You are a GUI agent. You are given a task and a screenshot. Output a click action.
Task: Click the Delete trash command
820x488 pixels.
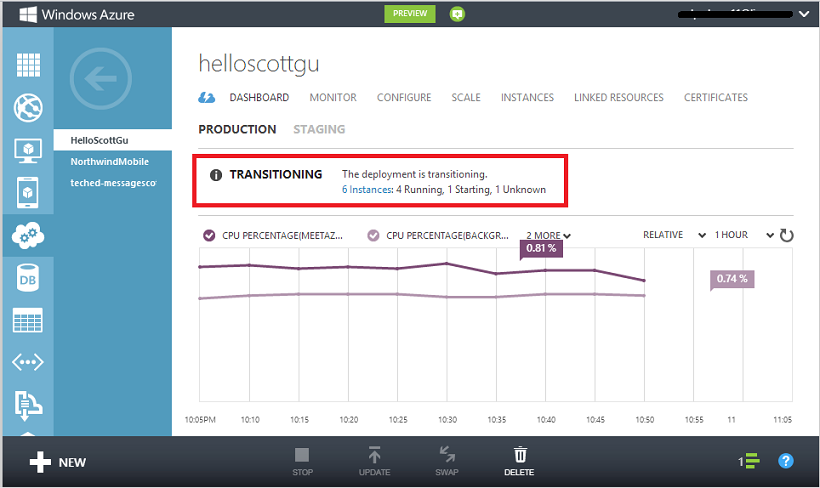pos(519,461)
